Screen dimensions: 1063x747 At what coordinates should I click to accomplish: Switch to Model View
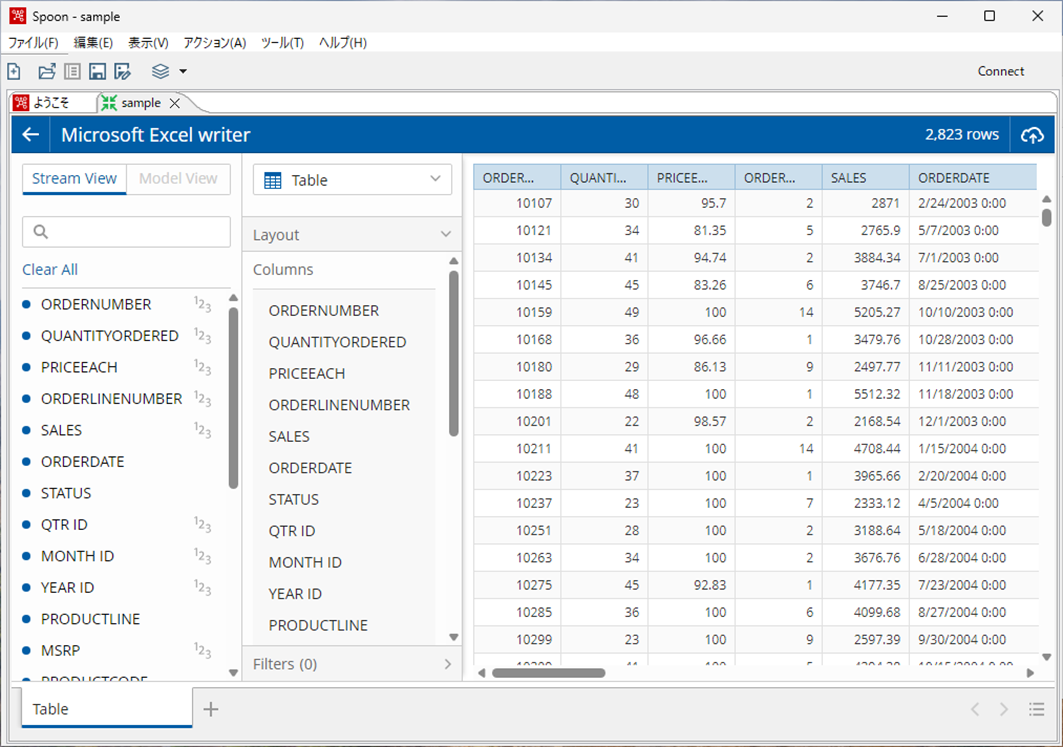[x=178, y=178]
